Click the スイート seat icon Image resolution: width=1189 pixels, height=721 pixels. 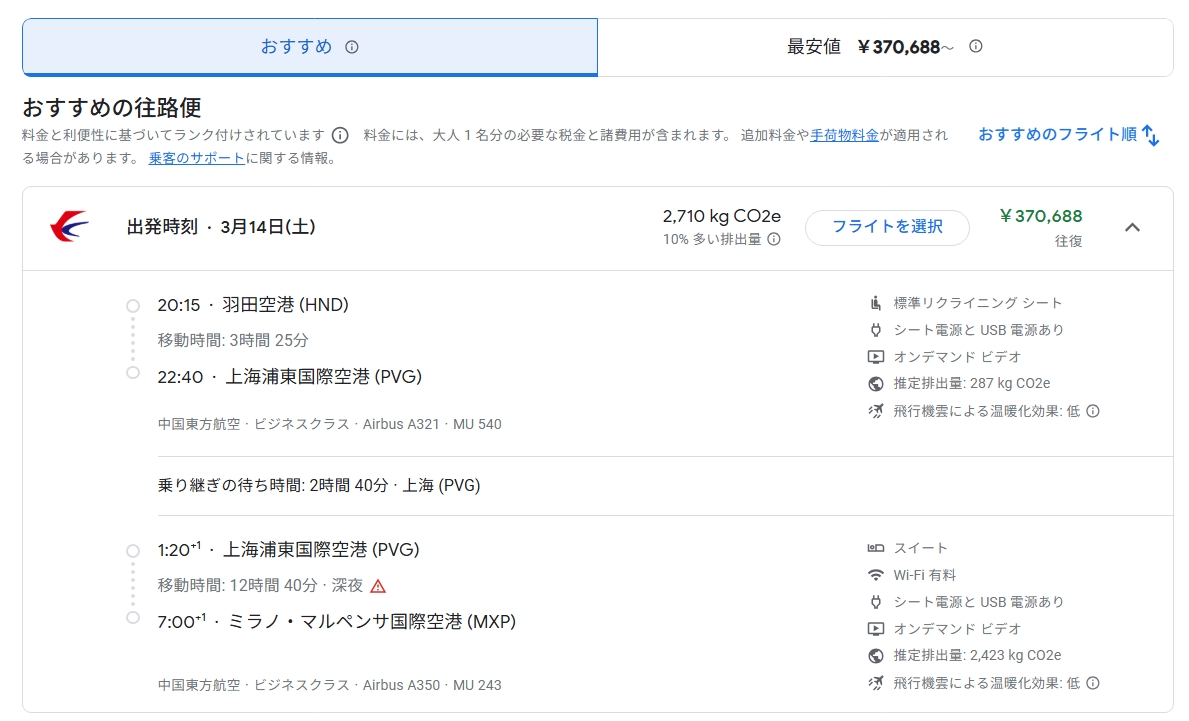tap(876, 548)
